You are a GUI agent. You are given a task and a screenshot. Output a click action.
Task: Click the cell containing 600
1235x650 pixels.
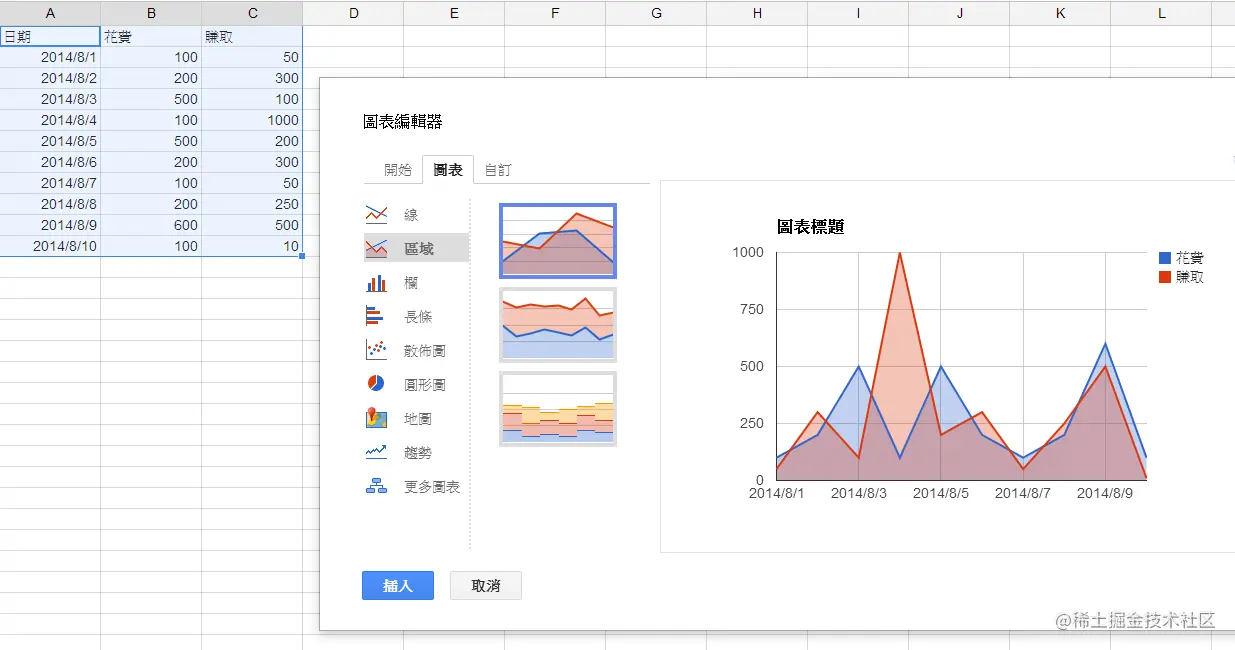(151, 225)
